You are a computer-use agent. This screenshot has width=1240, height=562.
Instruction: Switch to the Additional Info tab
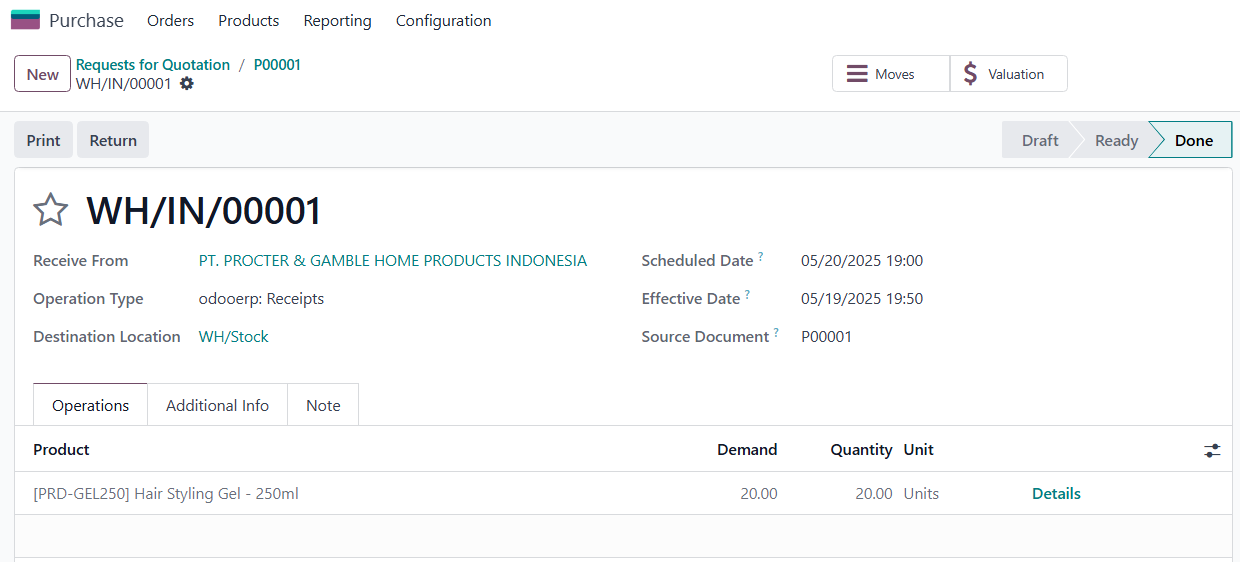(x=218, y=405)
